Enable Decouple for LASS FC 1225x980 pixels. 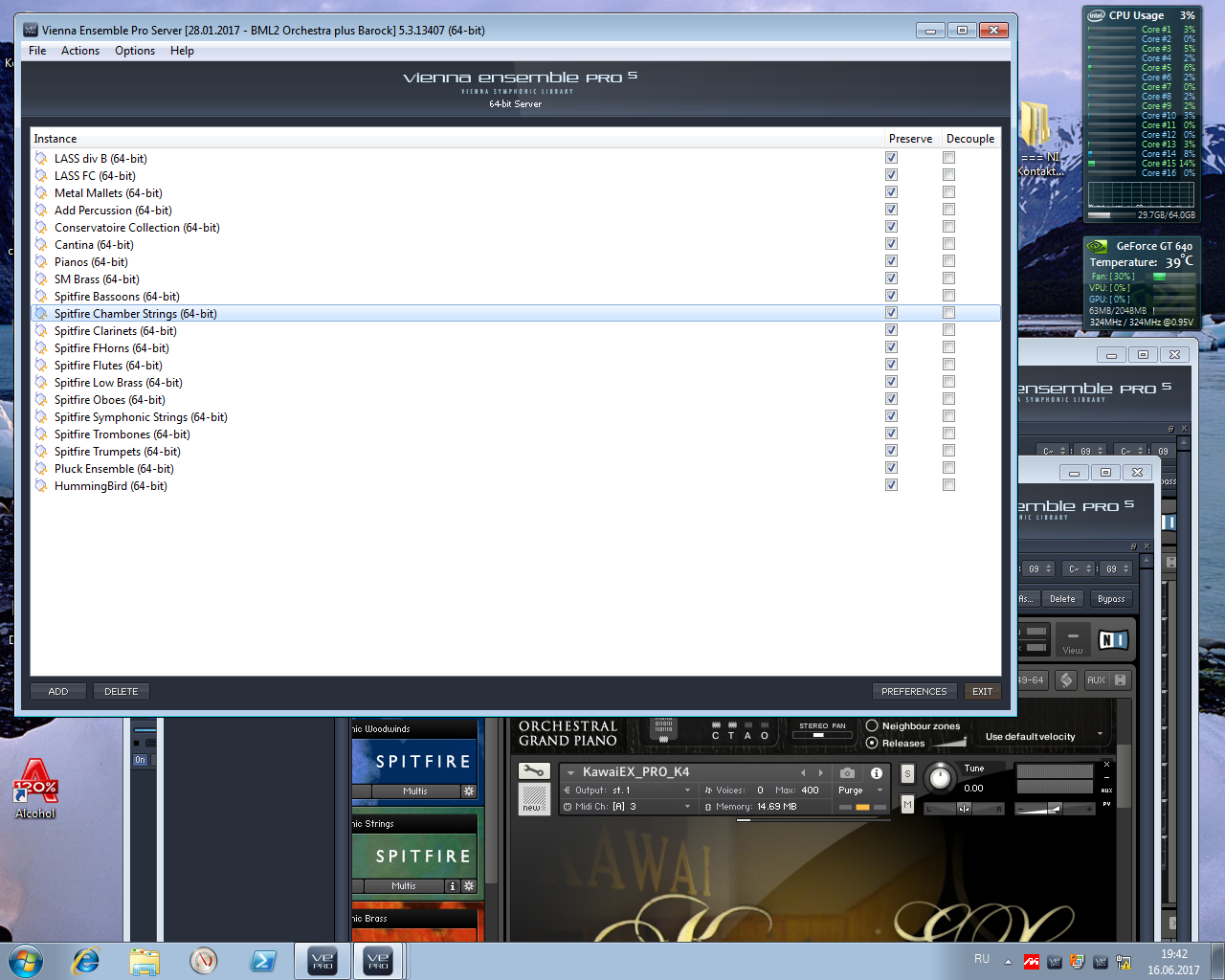pos(948,175)
